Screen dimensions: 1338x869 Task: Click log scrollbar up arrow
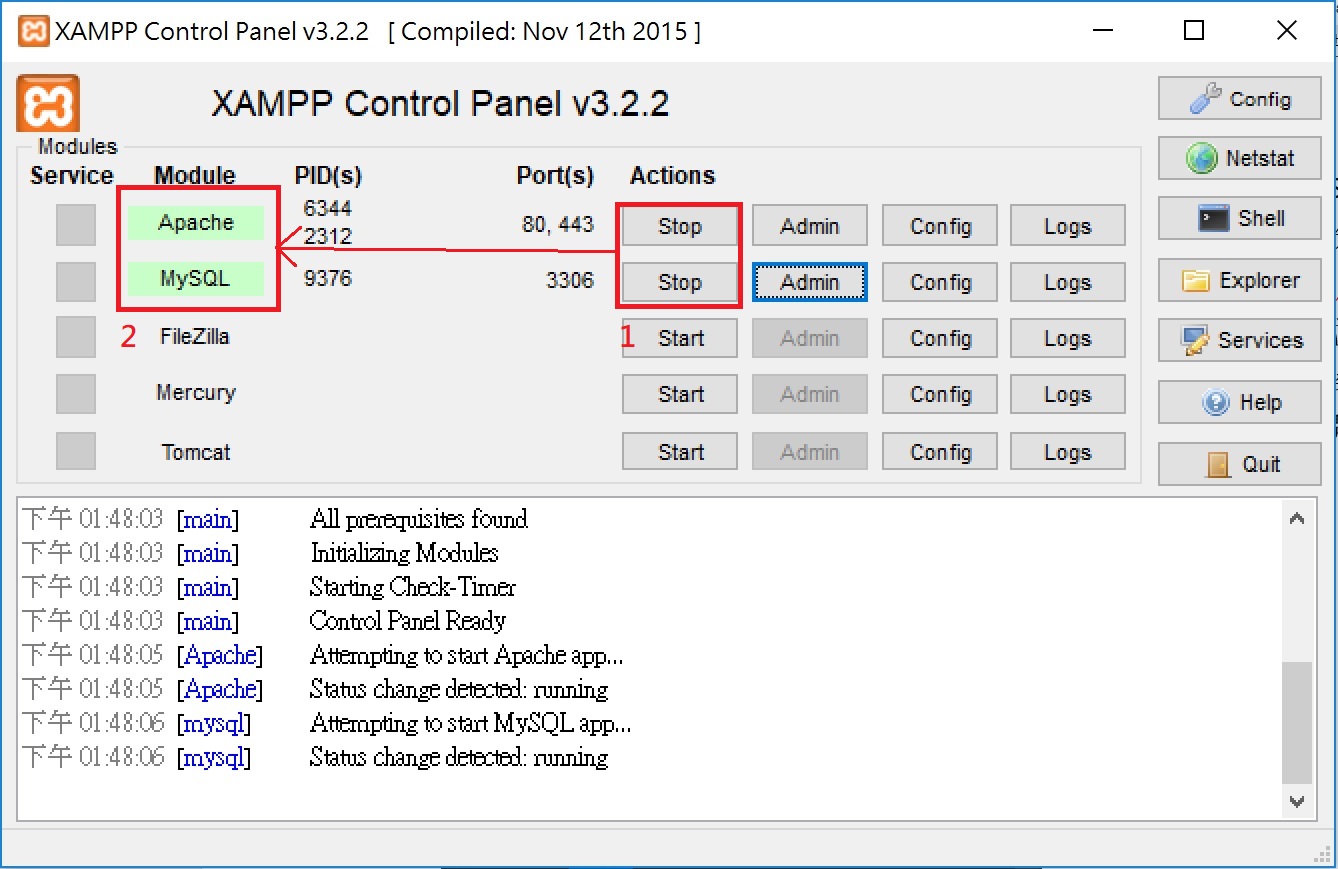click(1297, 519)
